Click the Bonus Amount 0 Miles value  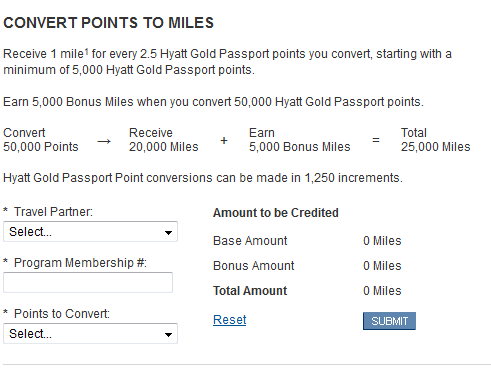tap(382, 266)
